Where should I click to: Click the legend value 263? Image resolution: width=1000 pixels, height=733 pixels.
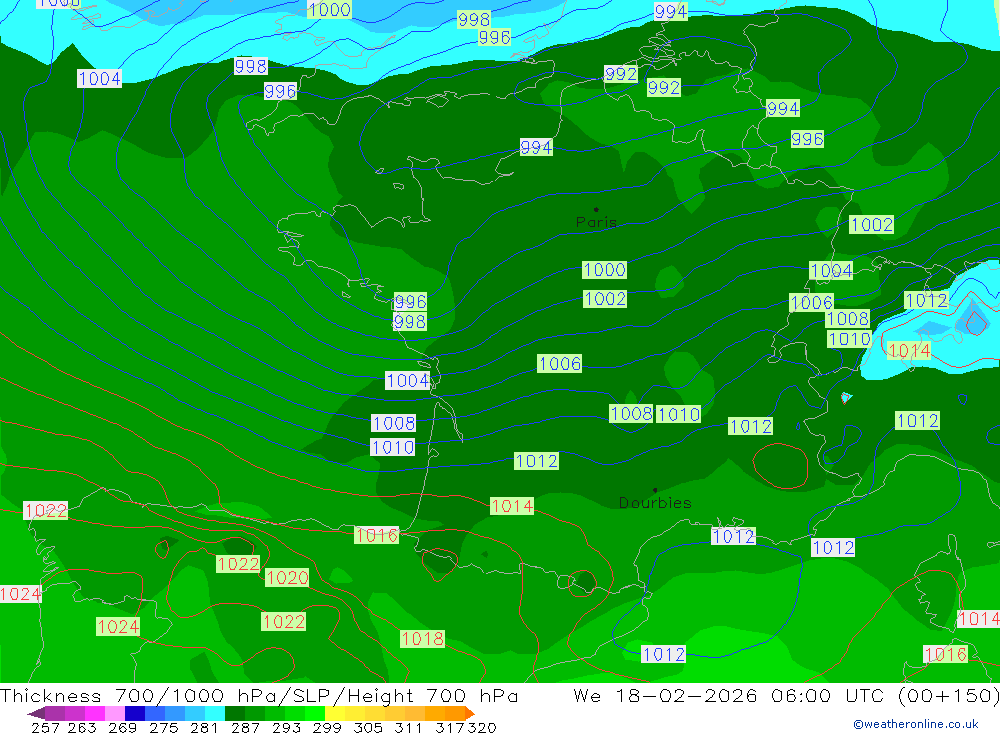[x=82, y=728]
